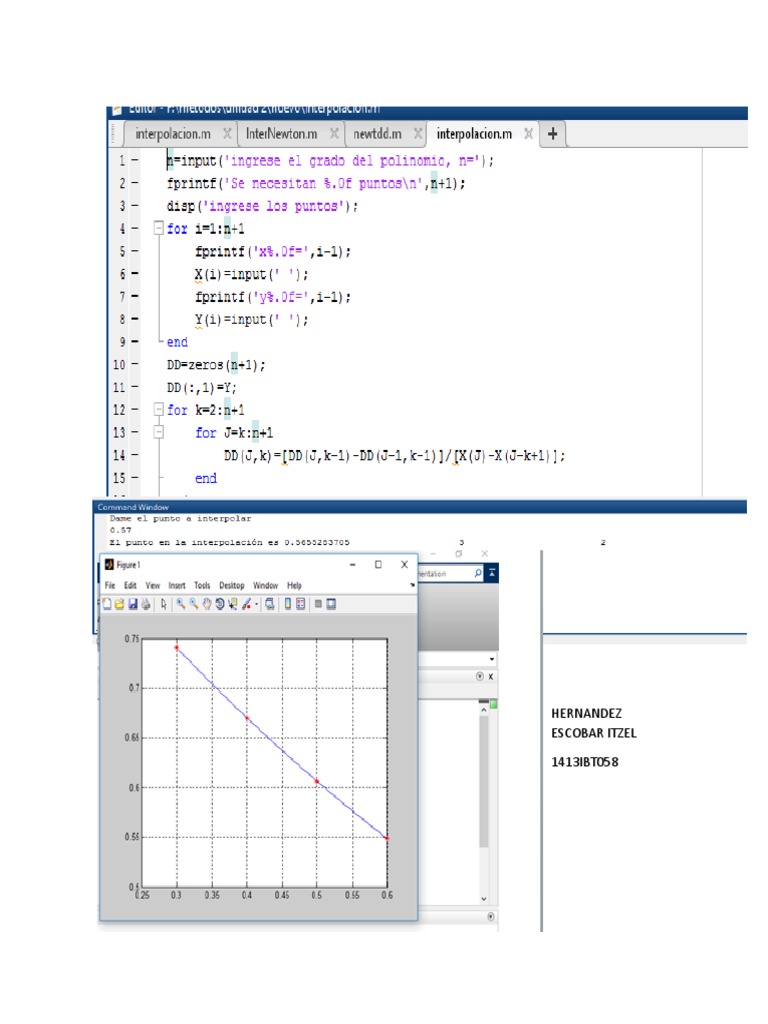
Task: Choose the Rotate 3D tool
Action: tap(220, 604)
